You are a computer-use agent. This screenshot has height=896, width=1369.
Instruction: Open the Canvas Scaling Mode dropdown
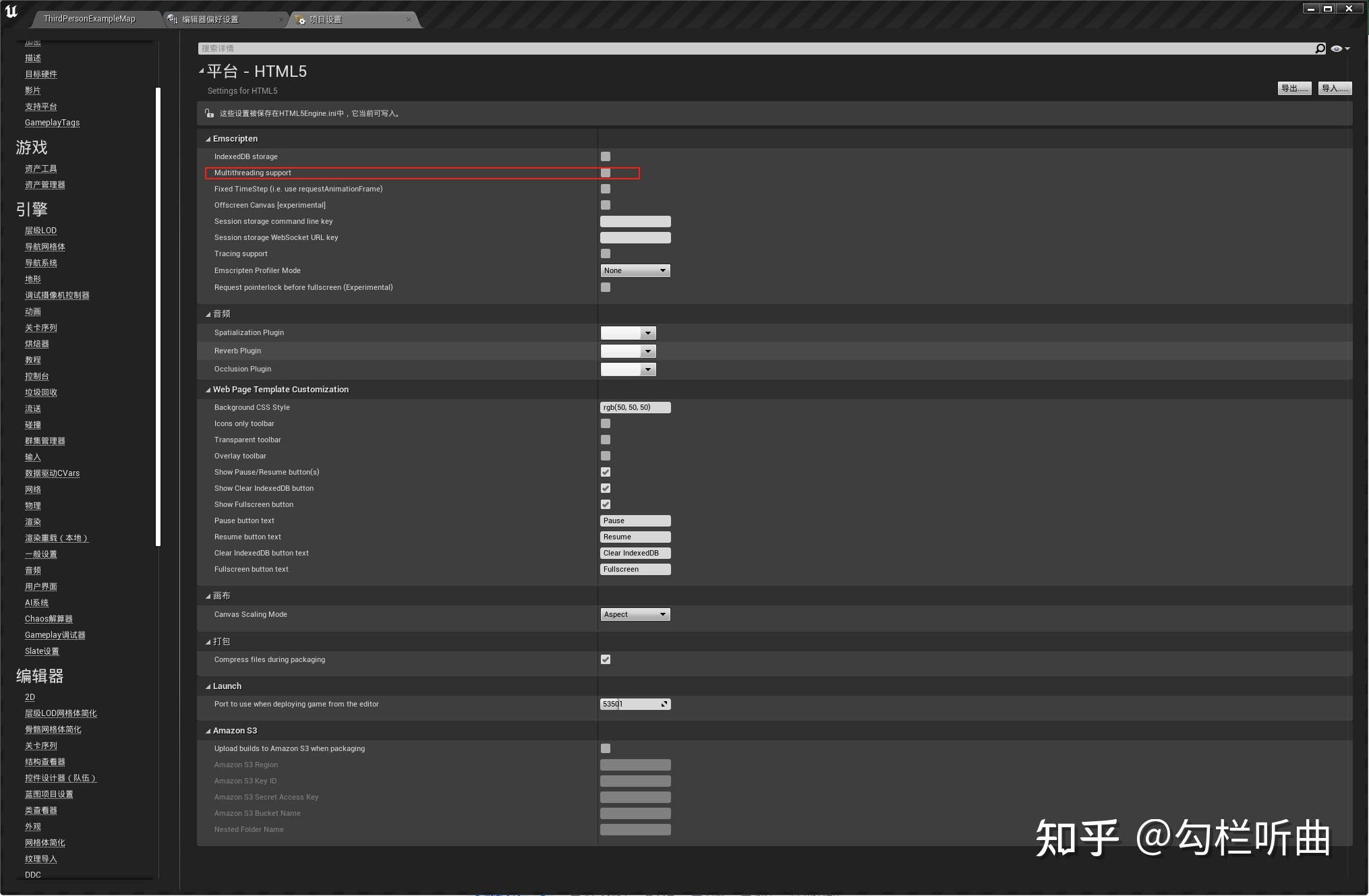click(635, 614)
